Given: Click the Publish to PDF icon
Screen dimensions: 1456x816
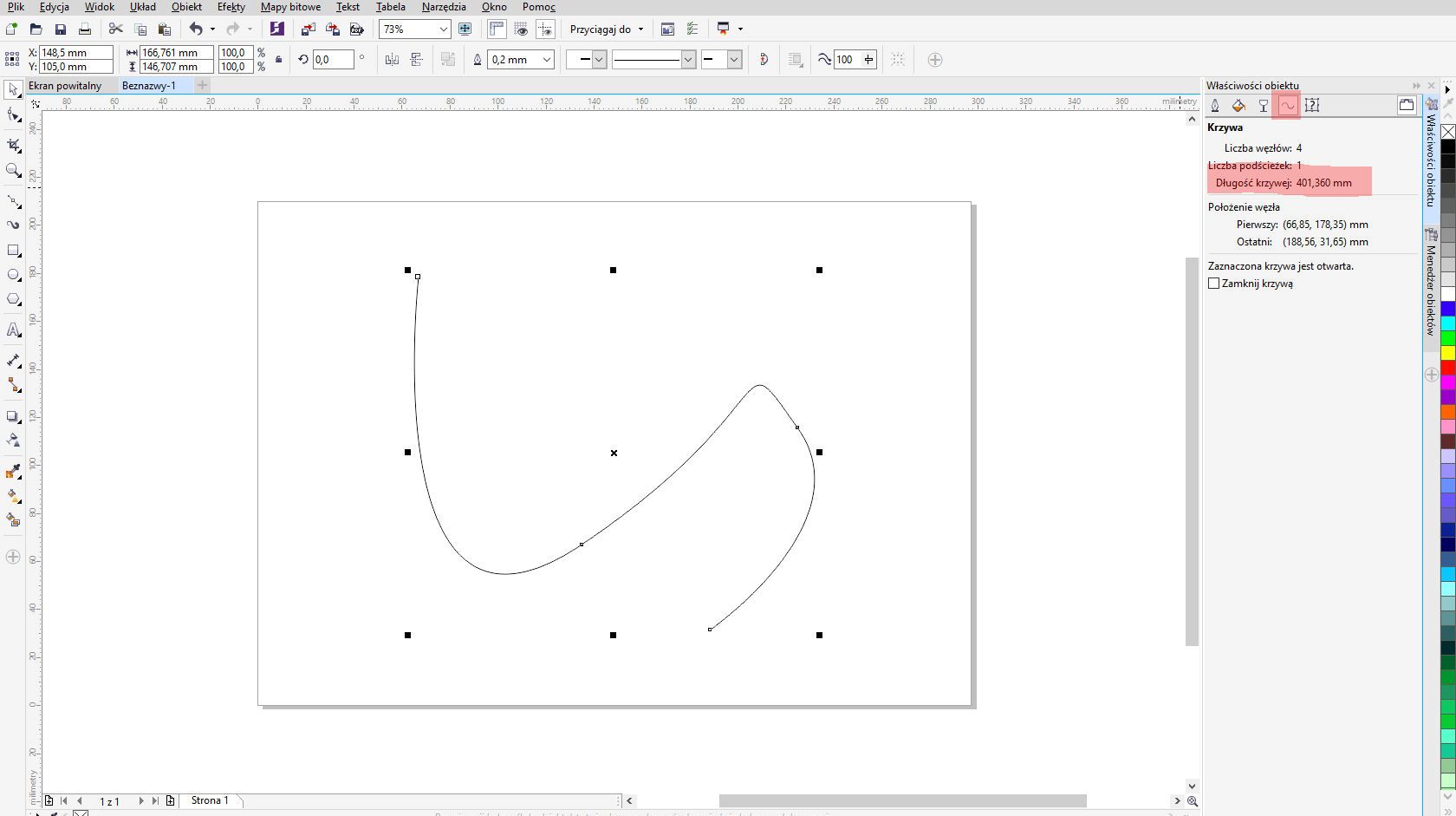Looking at the screenshot, I should tap(356, 29).
